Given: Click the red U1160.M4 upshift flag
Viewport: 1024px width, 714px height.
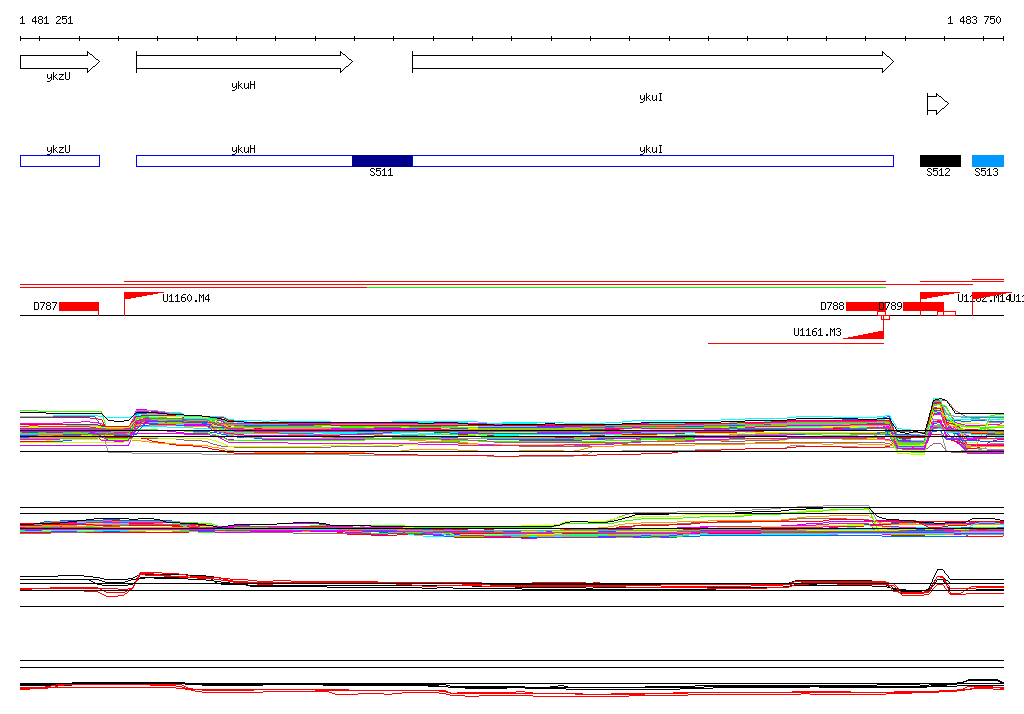Looking at the screenshot, I should pyautogui.click(x=143, y=296).
